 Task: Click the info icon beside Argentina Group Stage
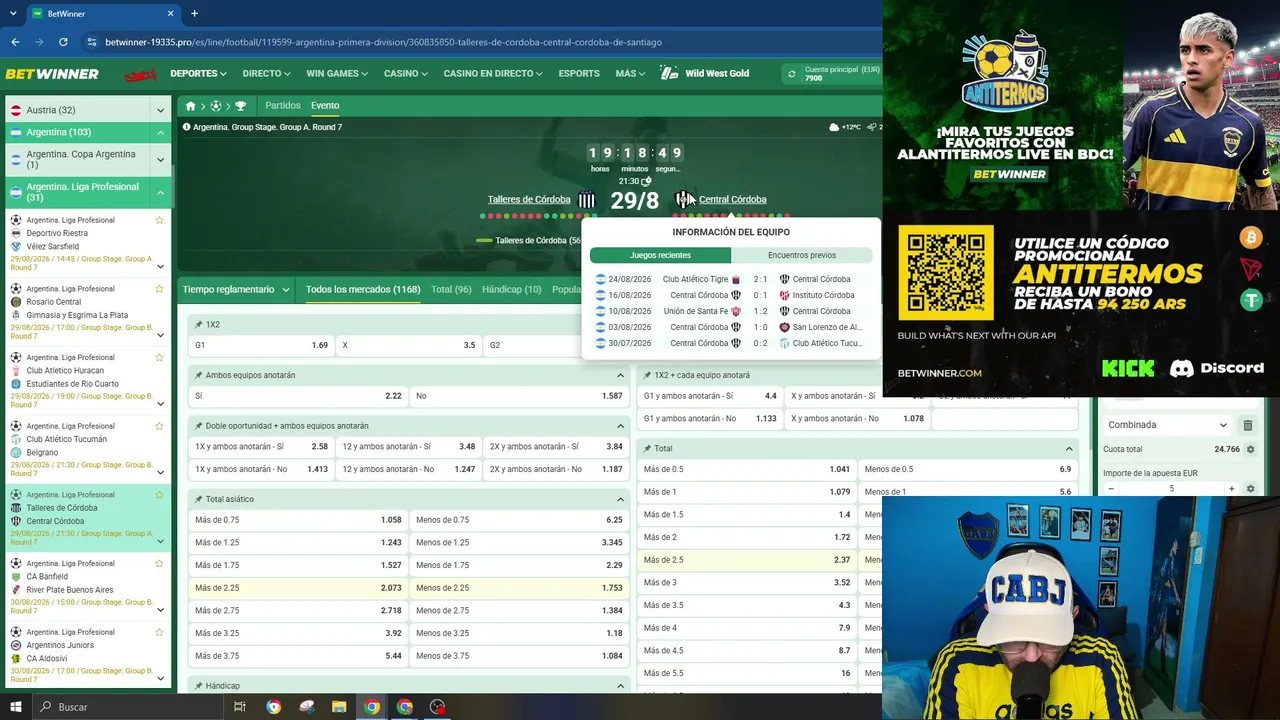click(187, 127)
